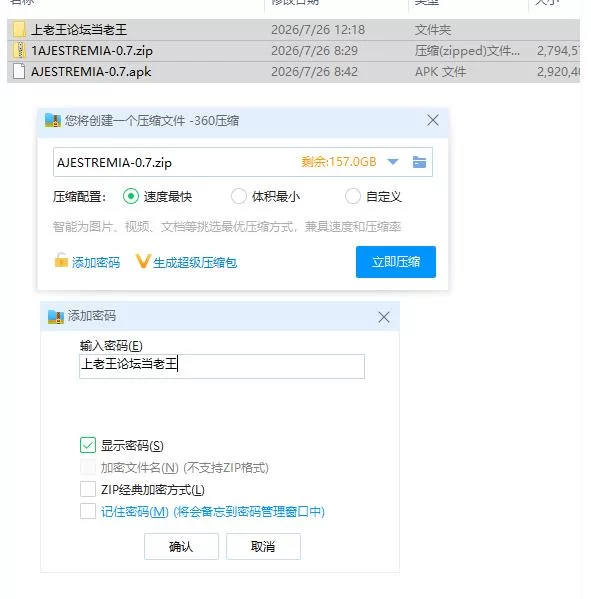Cancel the password dialog with 取消
591x599 pixels.
coord(263,546)
